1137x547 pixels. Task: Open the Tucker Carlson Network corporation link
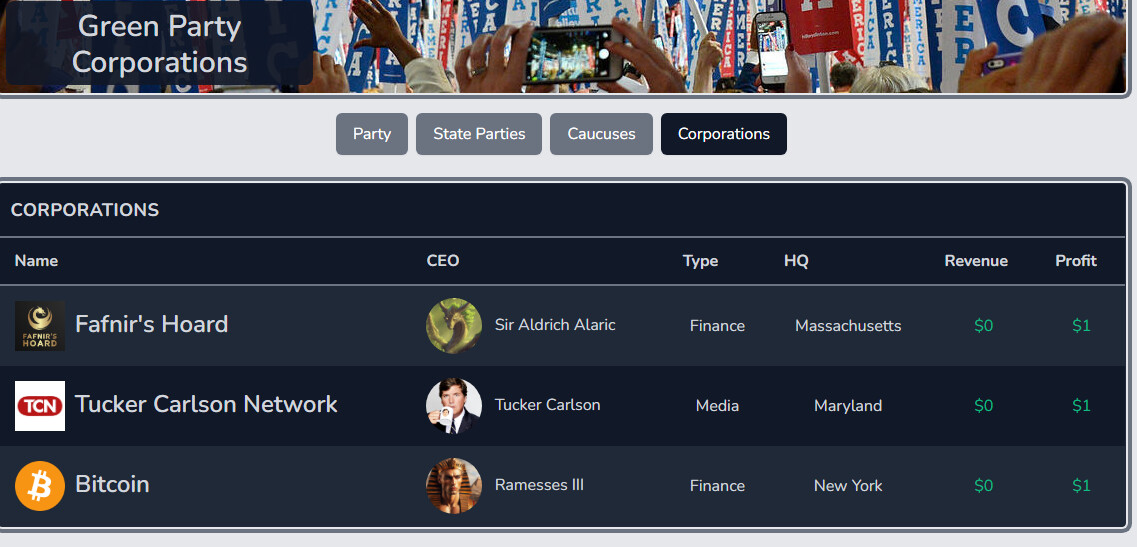pyautogui.click(x=206, y=404)
